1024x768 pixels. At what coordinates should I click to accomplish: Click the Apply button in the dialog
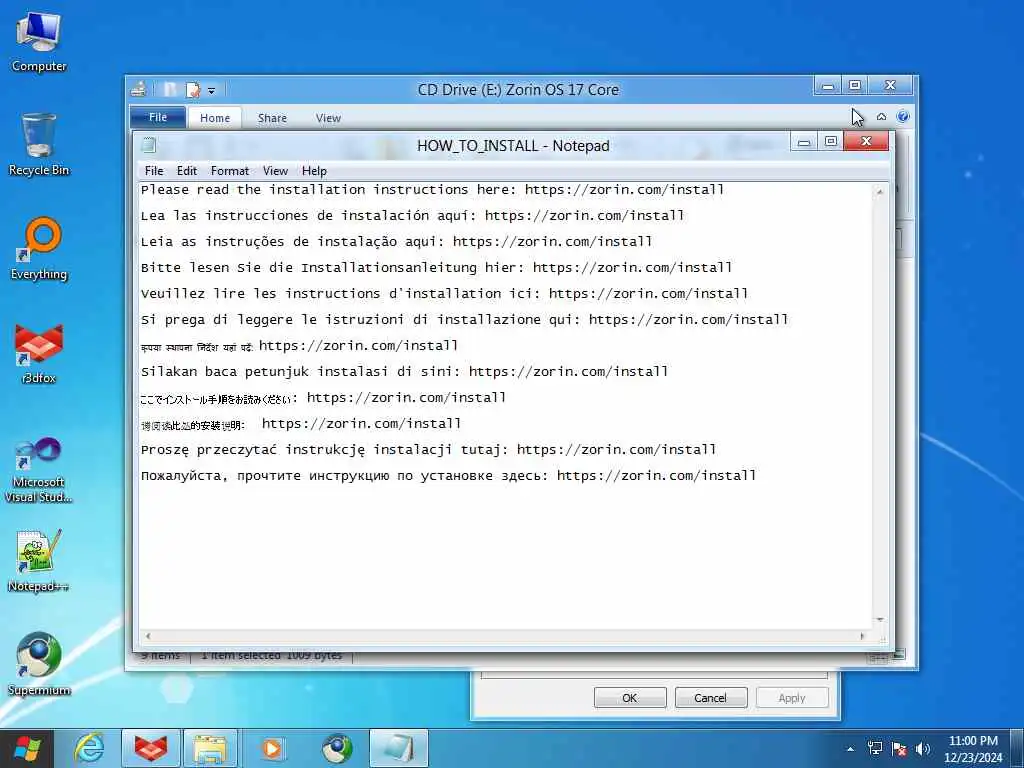click(792, 697)
